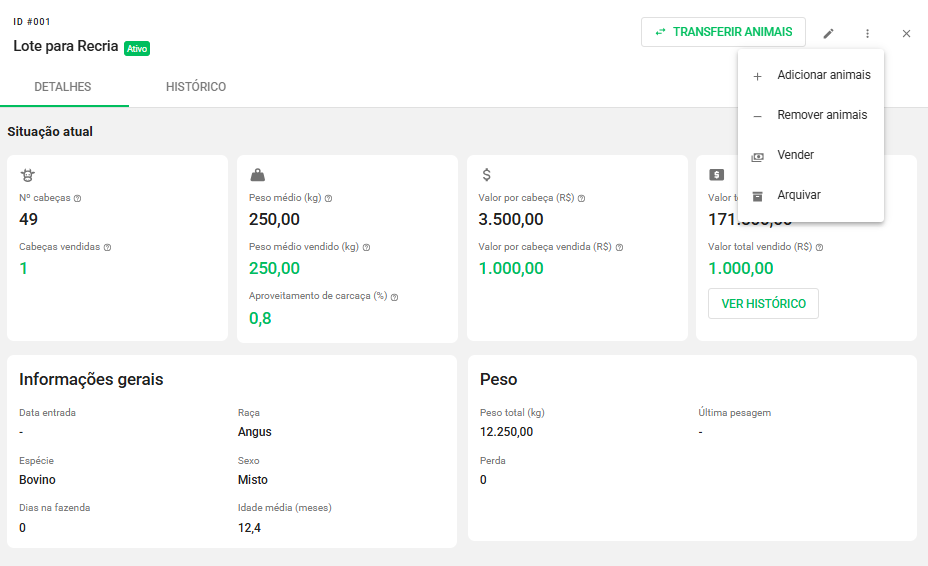Click help icon beside Valor total vendido

tap(819, 247)
